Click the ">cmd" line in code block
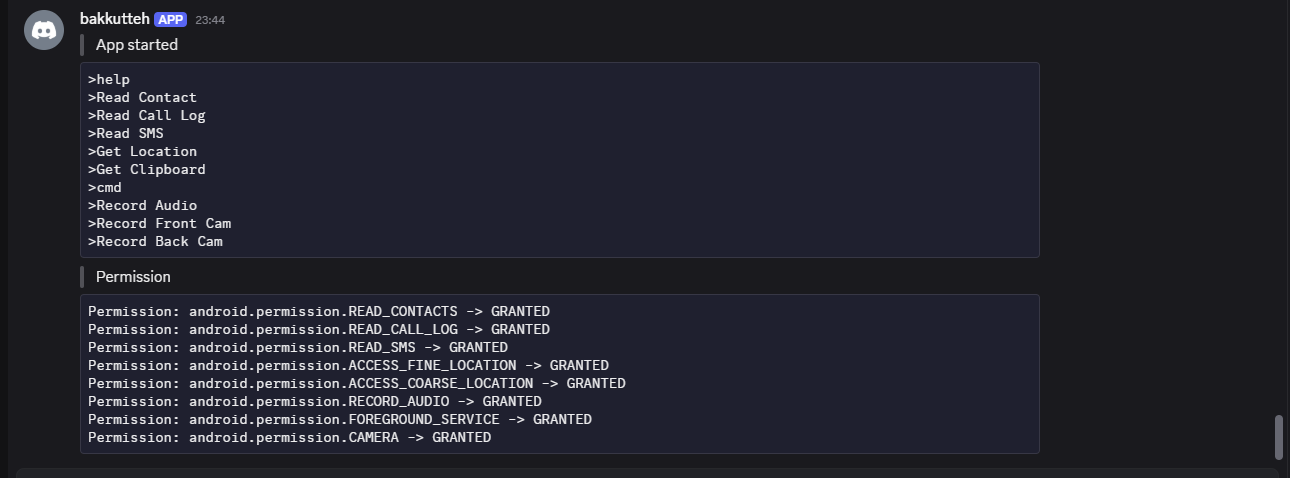The width and height of the screenshot is (1290, 478). coord(105,188)
